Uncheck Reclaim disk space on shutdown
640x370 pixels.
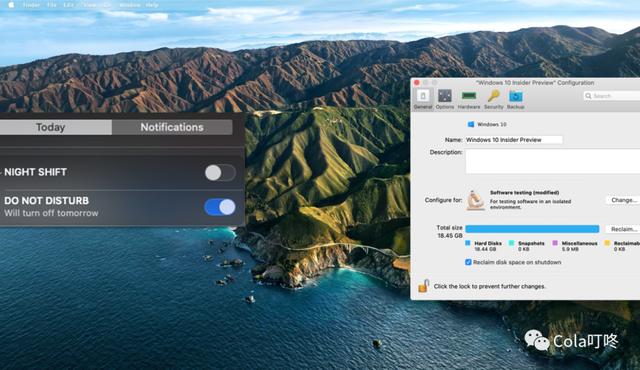pos(468,262)
